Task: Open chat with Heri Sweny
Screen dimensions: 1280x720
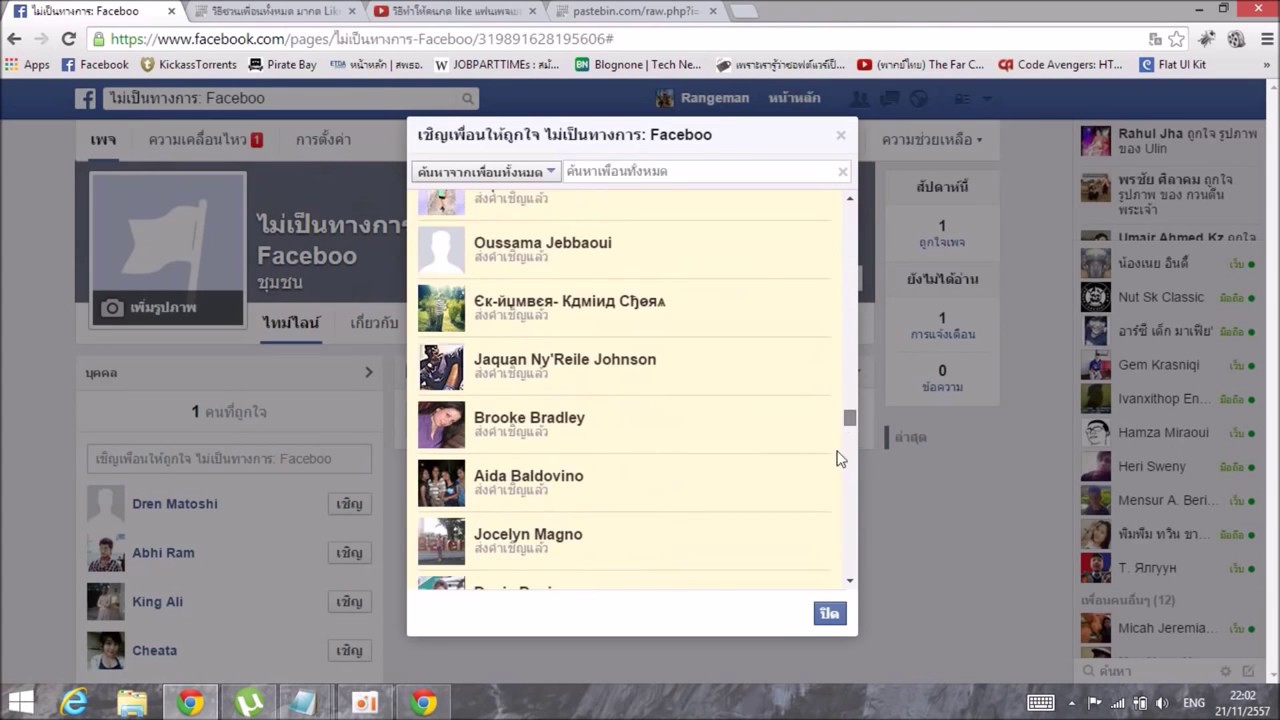Action: [x=1169, y=466]
